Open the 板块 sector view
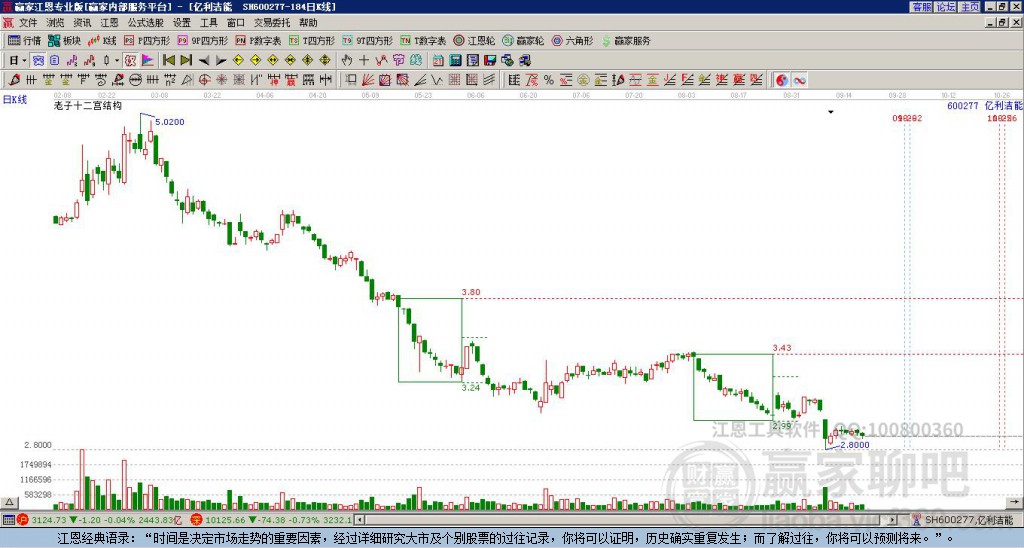This screenshot has height=548, width=1024. (x=65, y=40)
